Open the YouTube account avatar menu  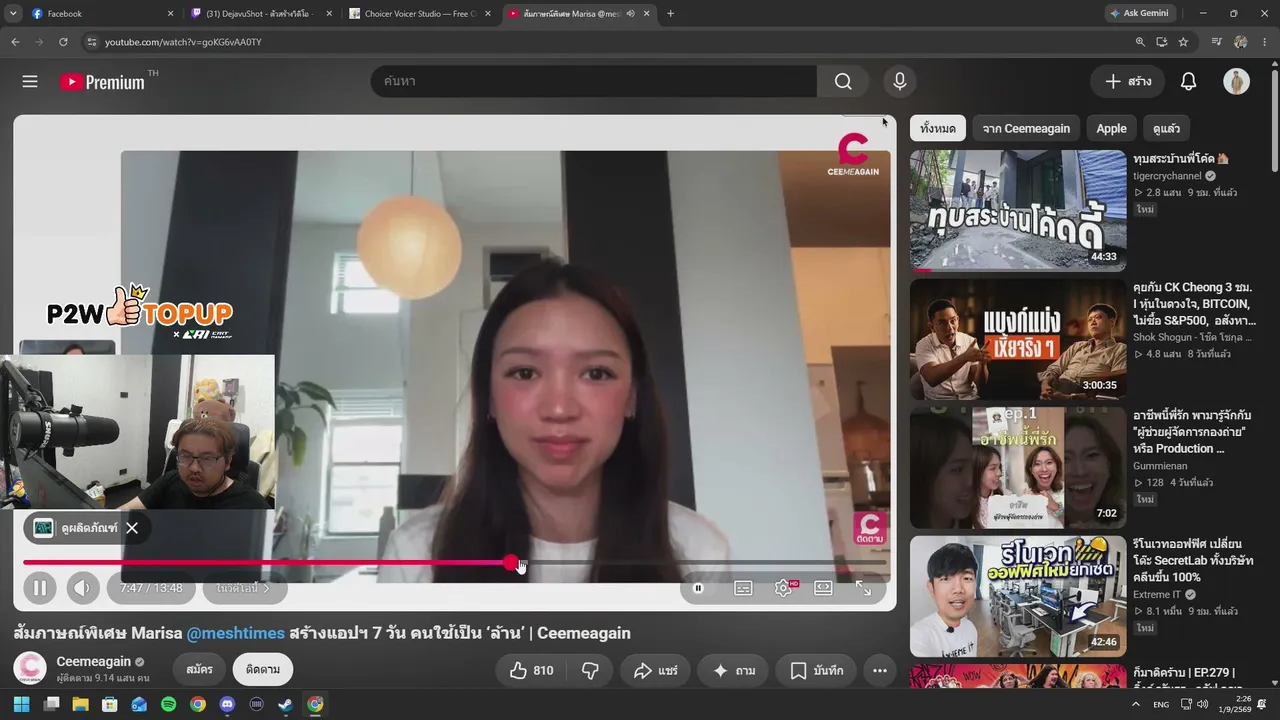(x=1237, y=82)
